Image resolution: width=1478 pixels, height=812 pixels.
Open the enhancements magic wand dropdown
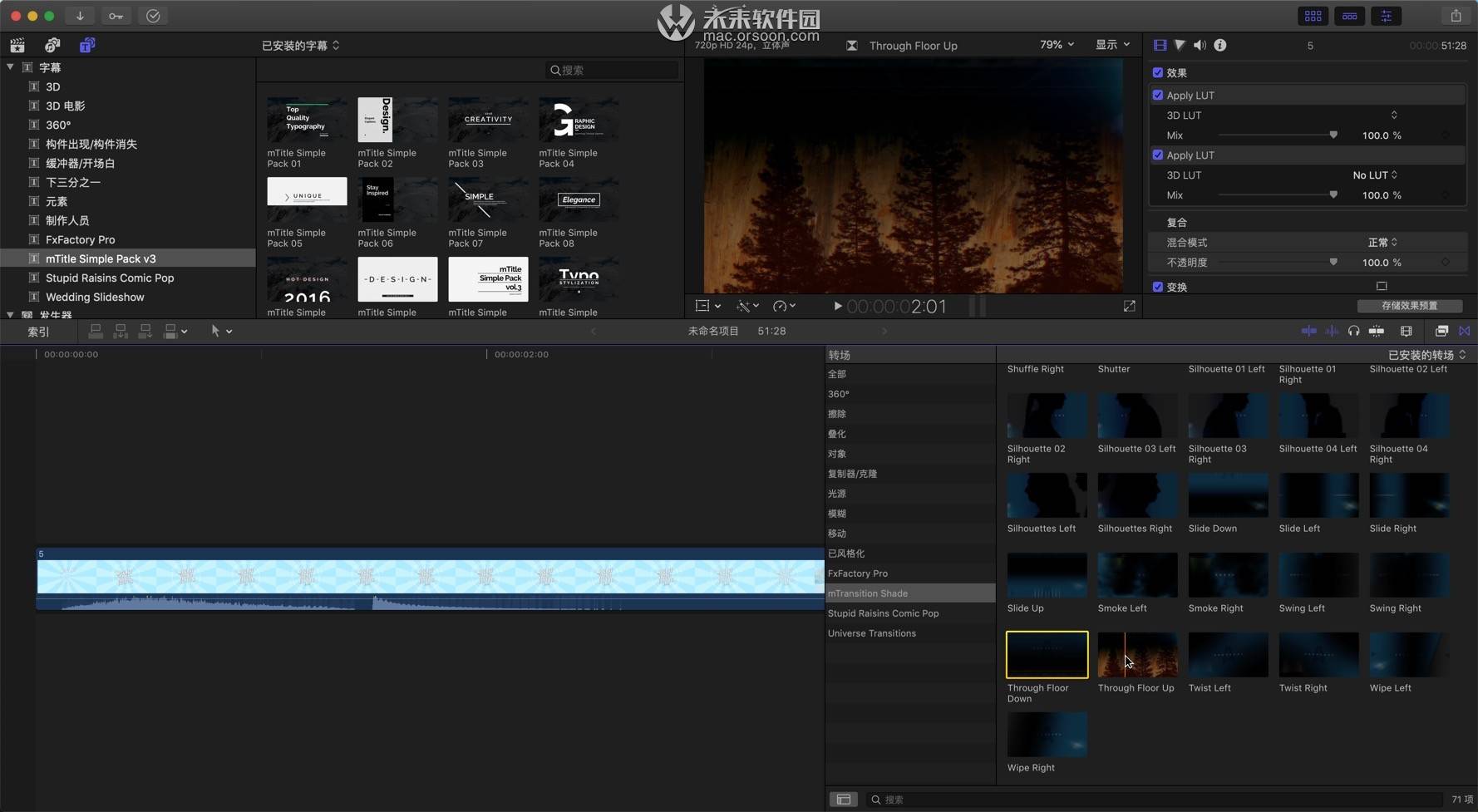747,306
